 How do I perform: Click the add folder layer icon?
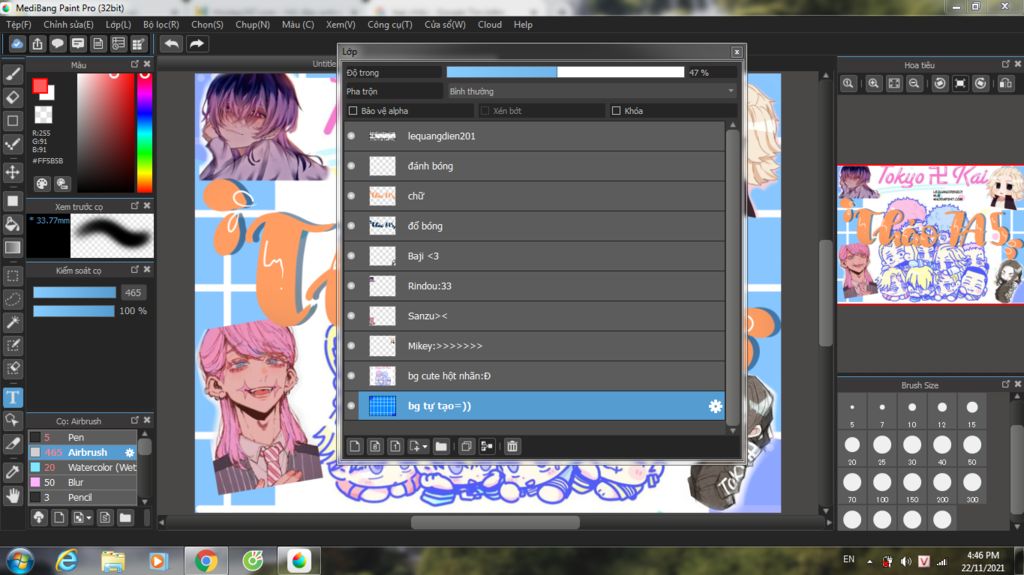(441, 446)
